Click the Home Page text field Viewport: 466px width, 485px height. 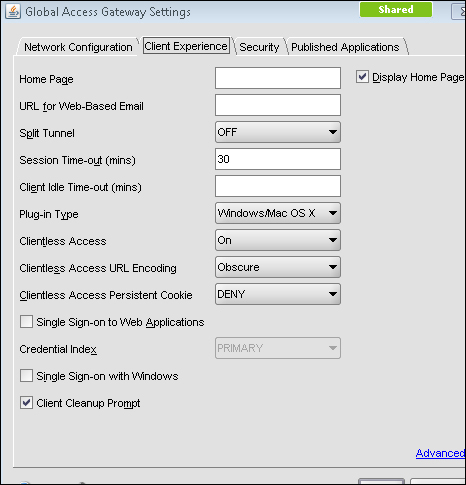coord(278,78)
